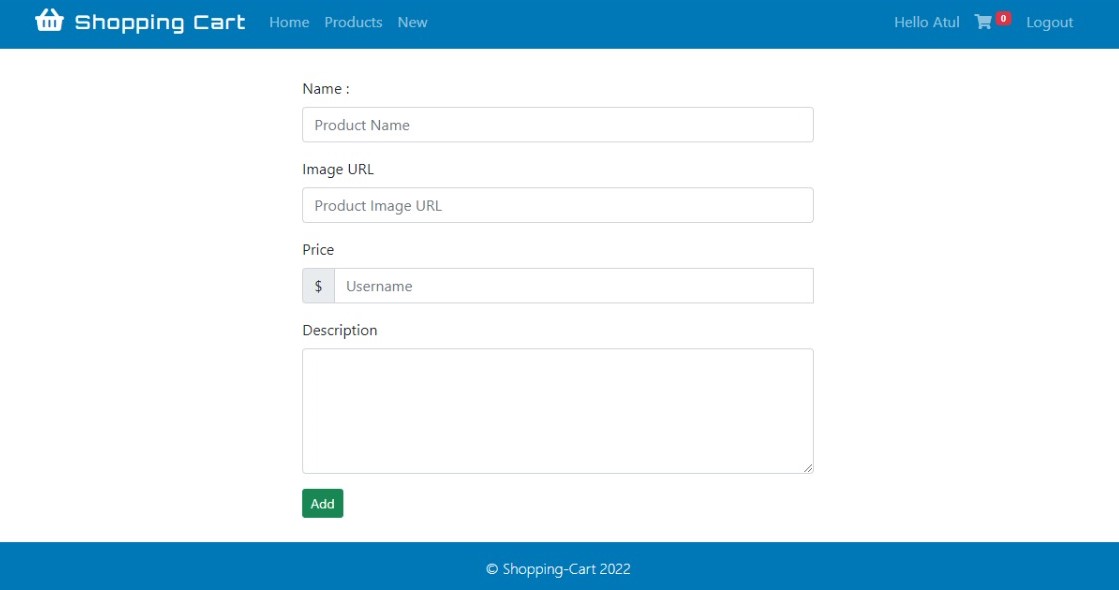
Task: Focus the Product Name input field
Action: pos(557,125)
